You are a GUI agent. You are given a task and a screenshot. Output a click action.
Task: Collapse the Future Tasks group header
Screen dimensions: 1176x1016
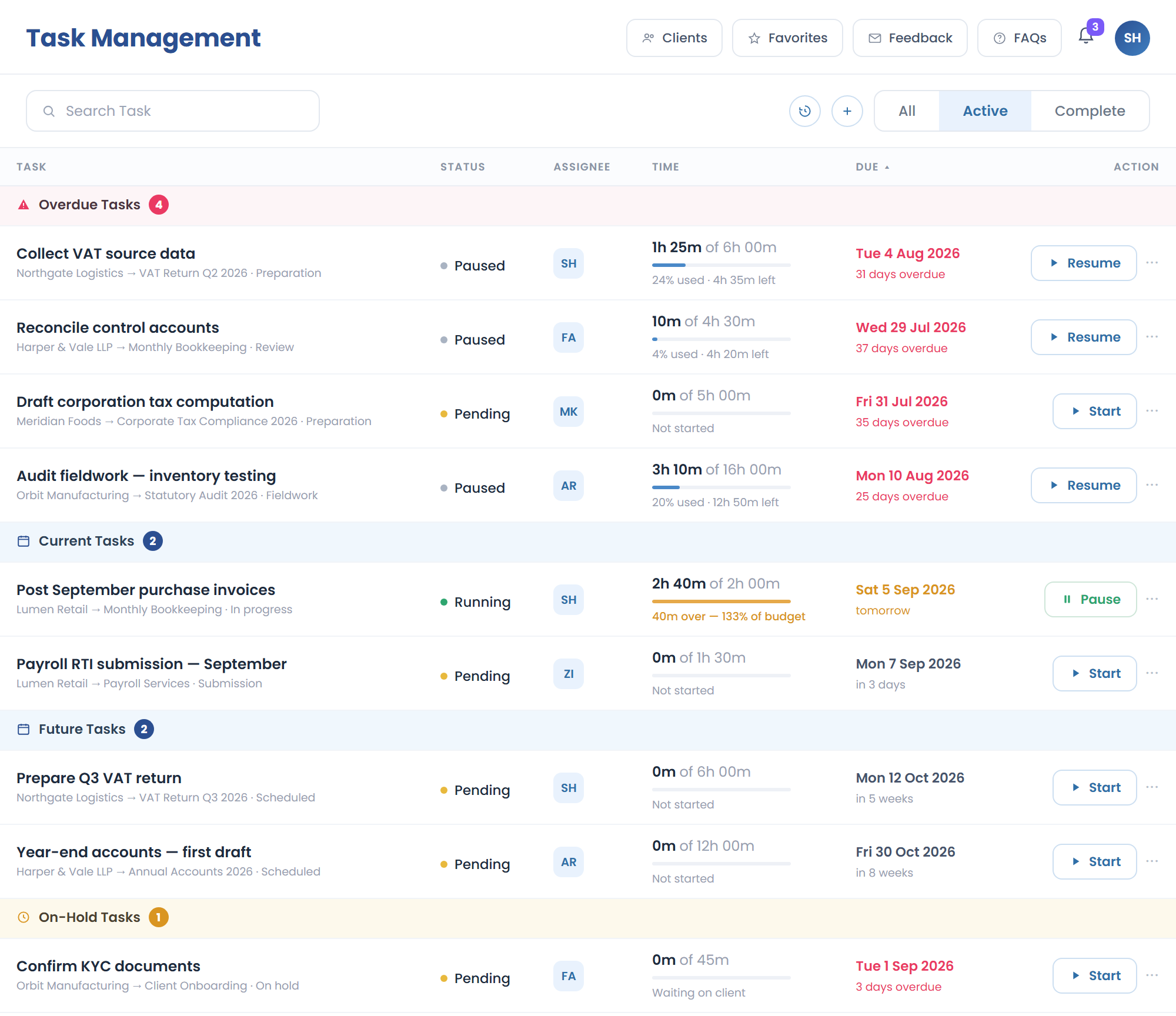click(x=588, y=730)
